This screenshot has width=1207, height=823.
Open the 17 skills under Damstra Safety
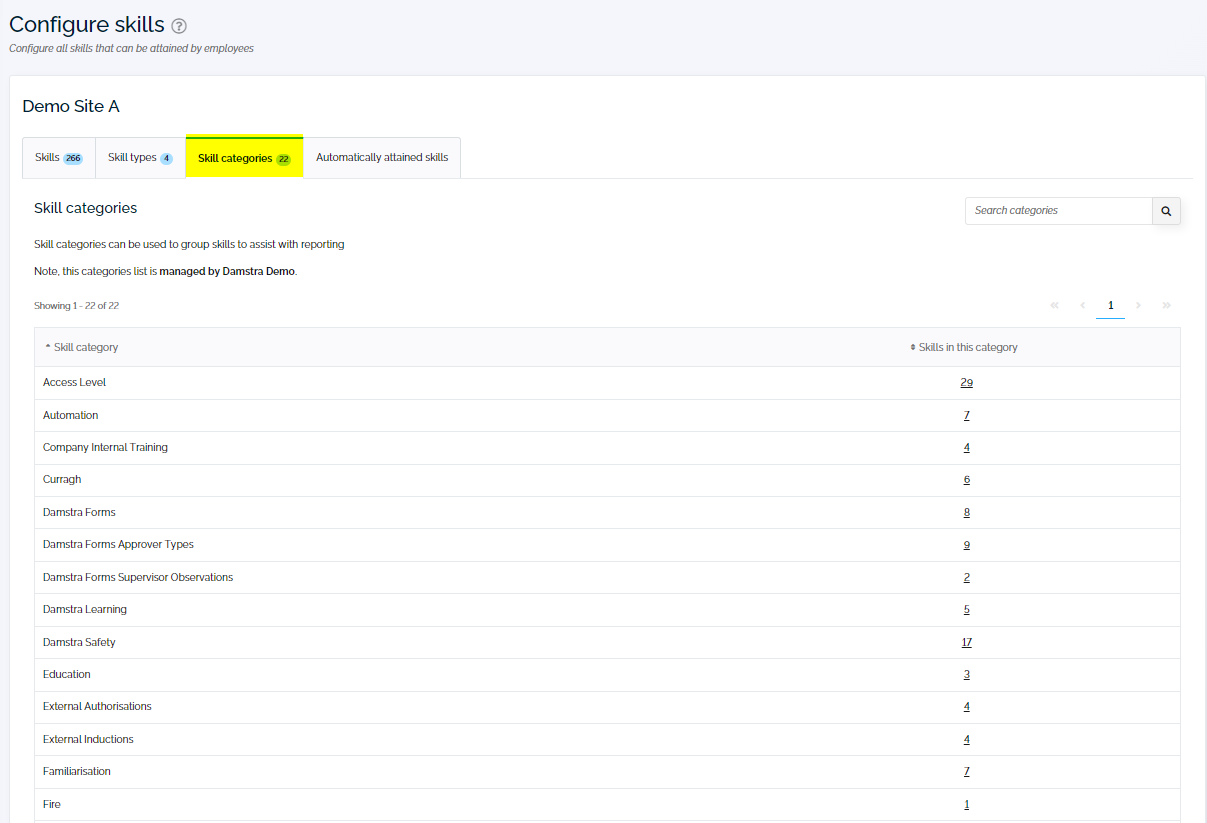[966, 641]
